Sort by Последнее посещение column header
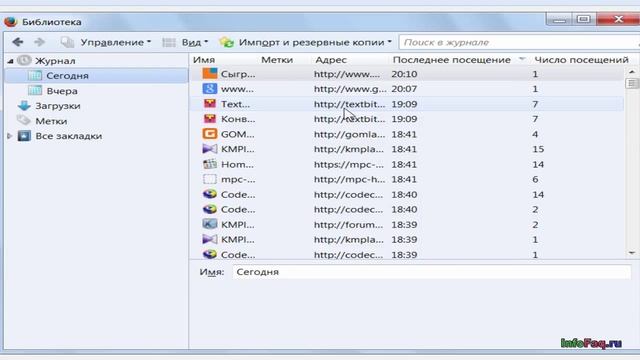The height and width of the screenshot is (360, 640). (x=451, y=60)
